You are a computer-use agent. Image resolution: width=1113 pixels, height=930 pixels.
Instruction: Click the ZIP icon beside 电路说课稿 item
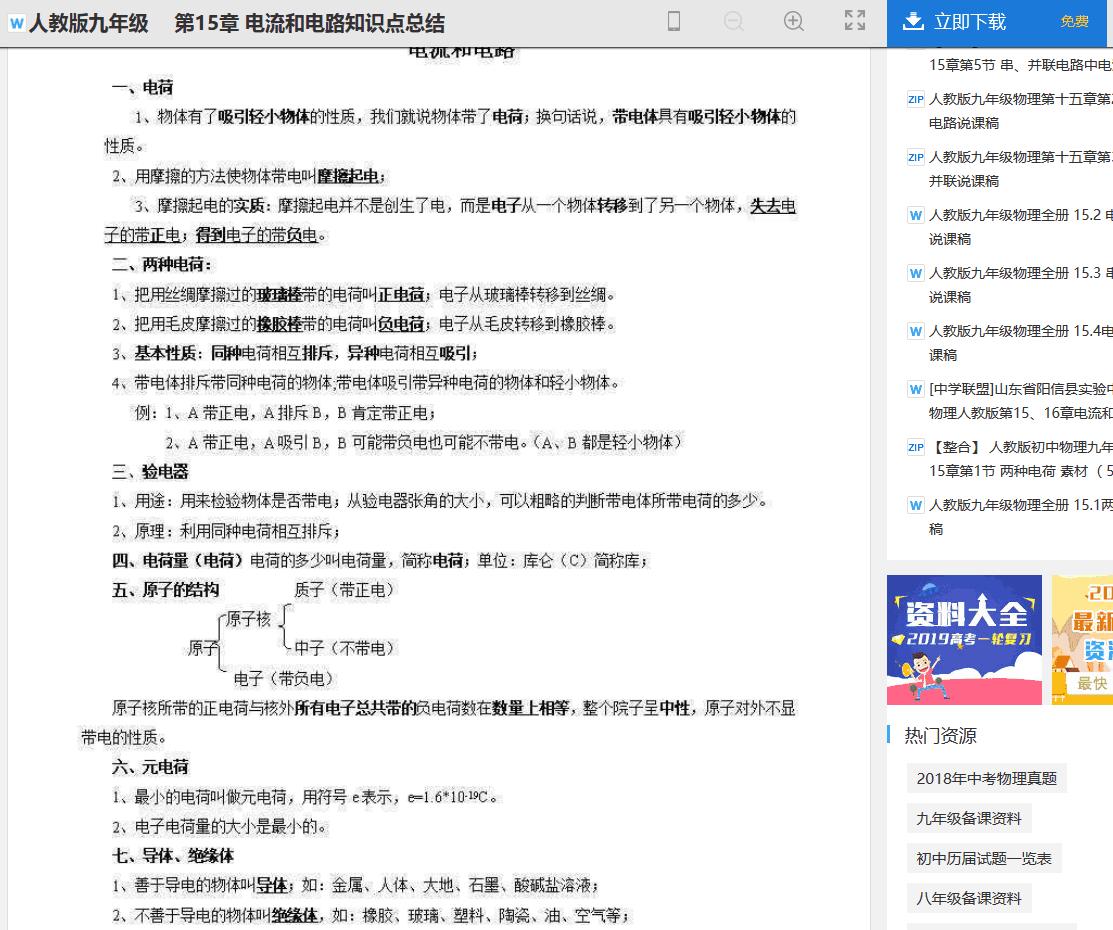[915, 99]
